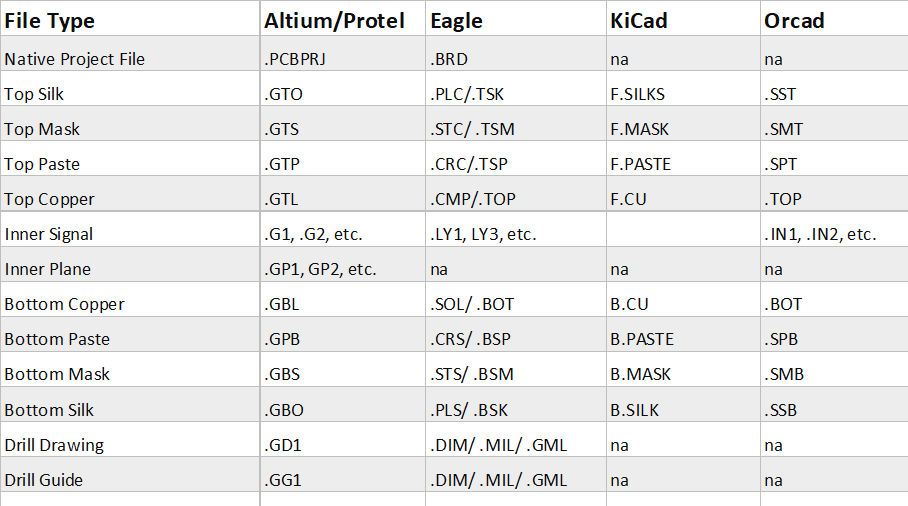Image resolution: width=908 pixels, height=506 pixels.
Task: Select the Altium/Protel header cell
Action: point(334,20)
